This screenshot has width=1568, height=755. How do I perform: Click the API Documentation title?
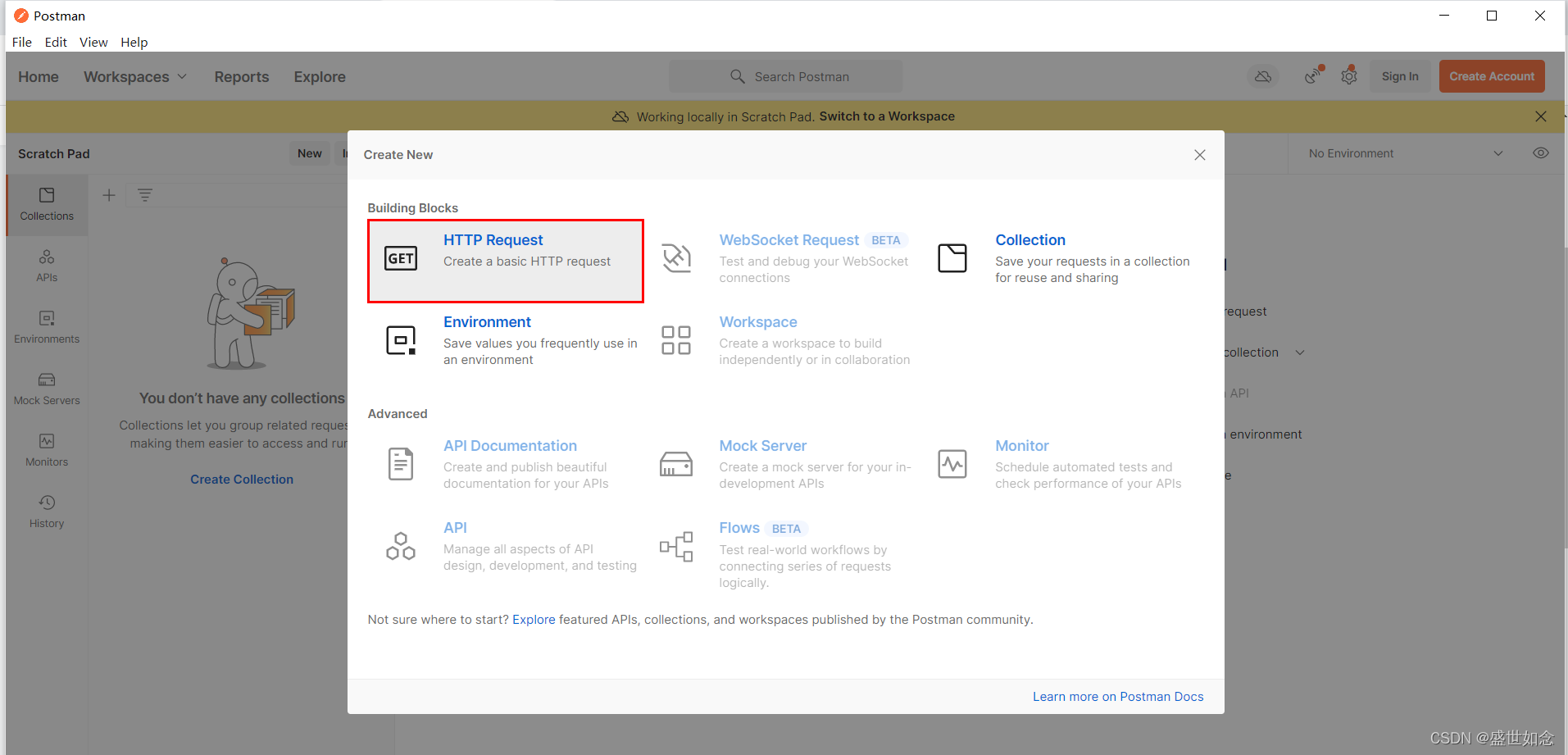(x=510, y=446)
